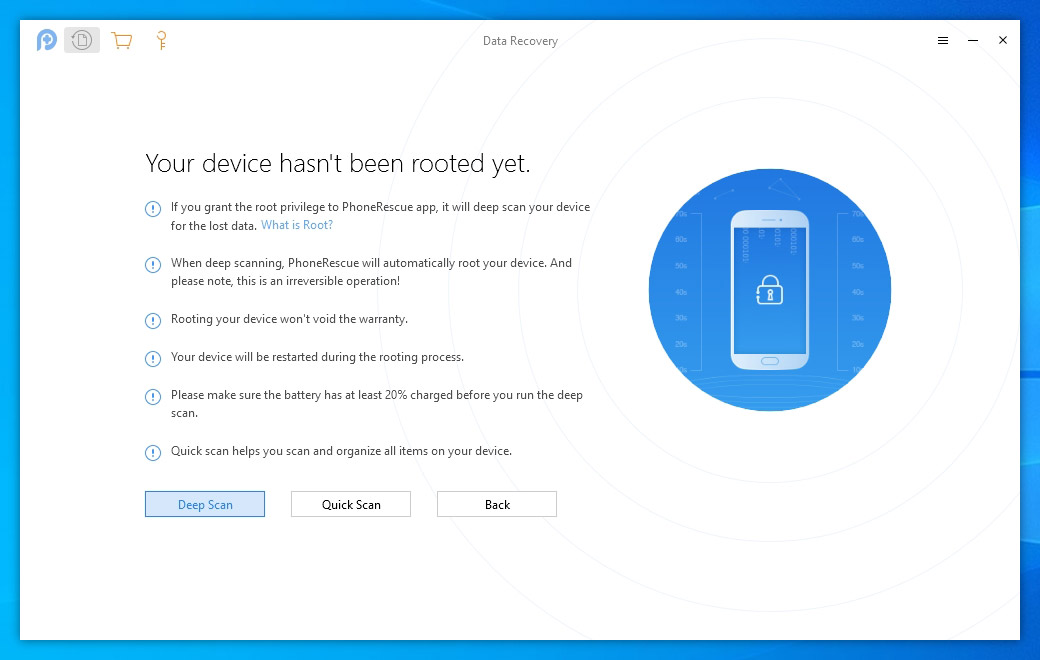
Task: Click text 'Rooting your device won't void the warranty.'
Action: tap(289, 319)
